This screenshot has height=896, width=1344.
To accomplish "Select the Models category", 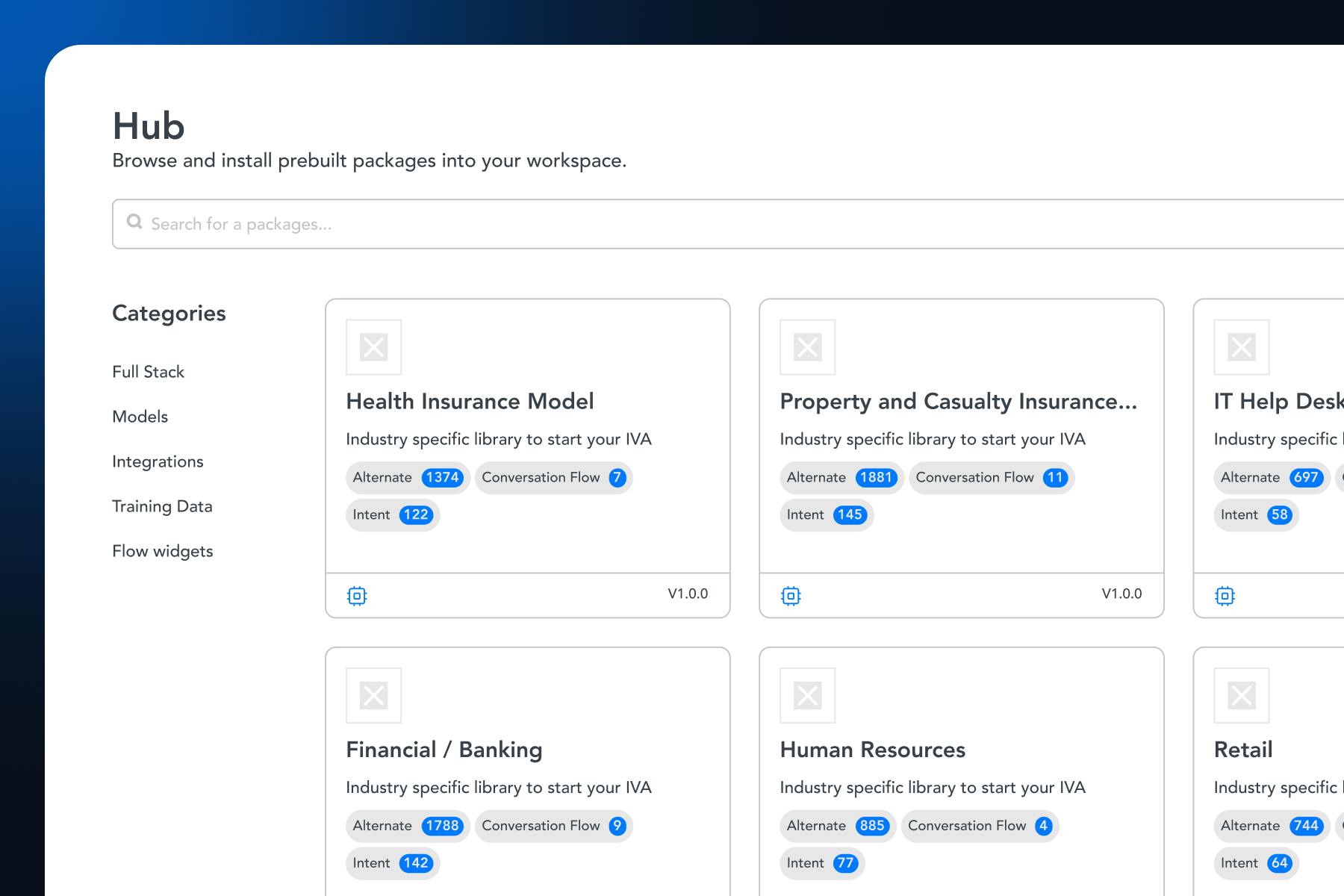I will click(140, 417).
